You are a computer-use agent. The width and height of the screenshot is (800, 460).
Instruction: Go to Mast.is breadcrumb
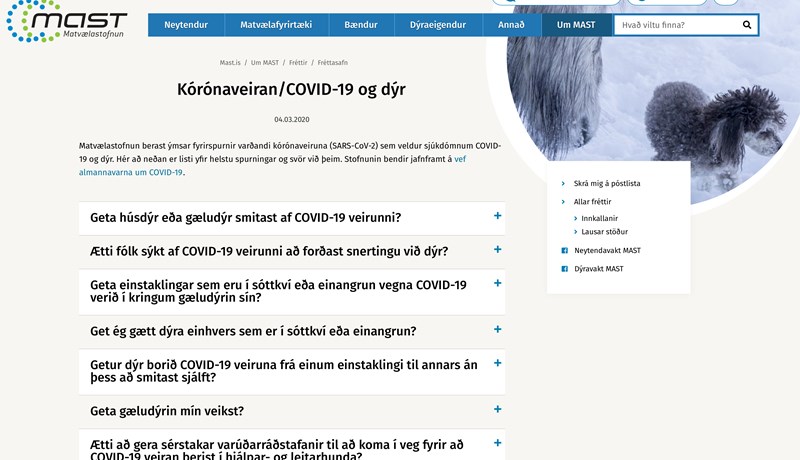point(230,63)
